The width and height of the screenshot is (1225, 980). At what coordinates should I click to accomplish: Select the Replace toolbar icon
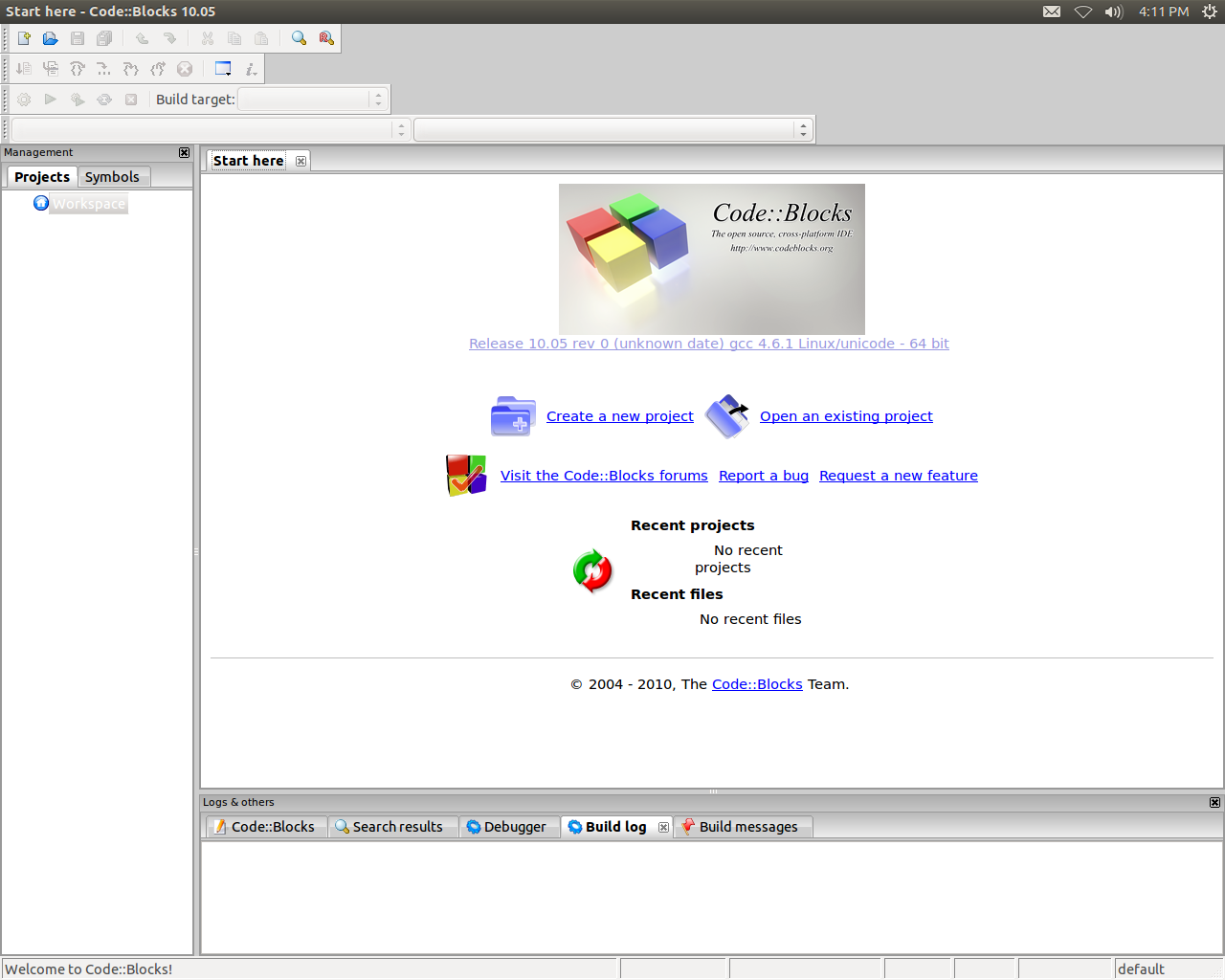point(324,38)
